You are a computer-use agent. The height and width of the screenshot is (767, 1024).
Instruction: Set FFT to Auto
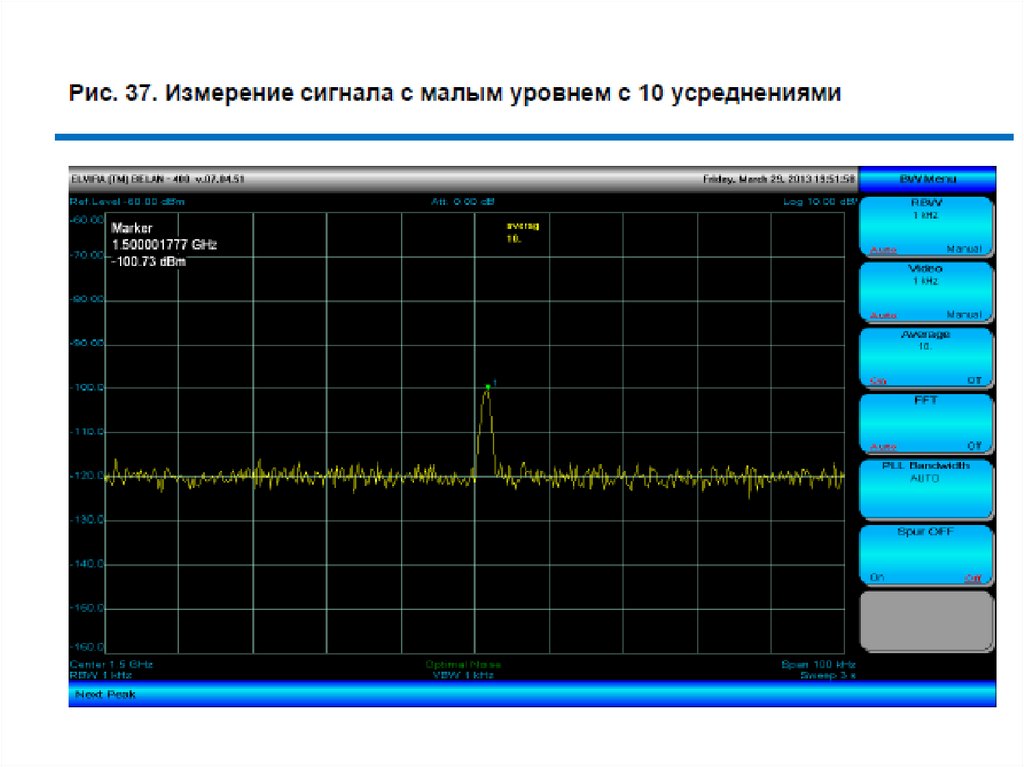pos(882,447)
